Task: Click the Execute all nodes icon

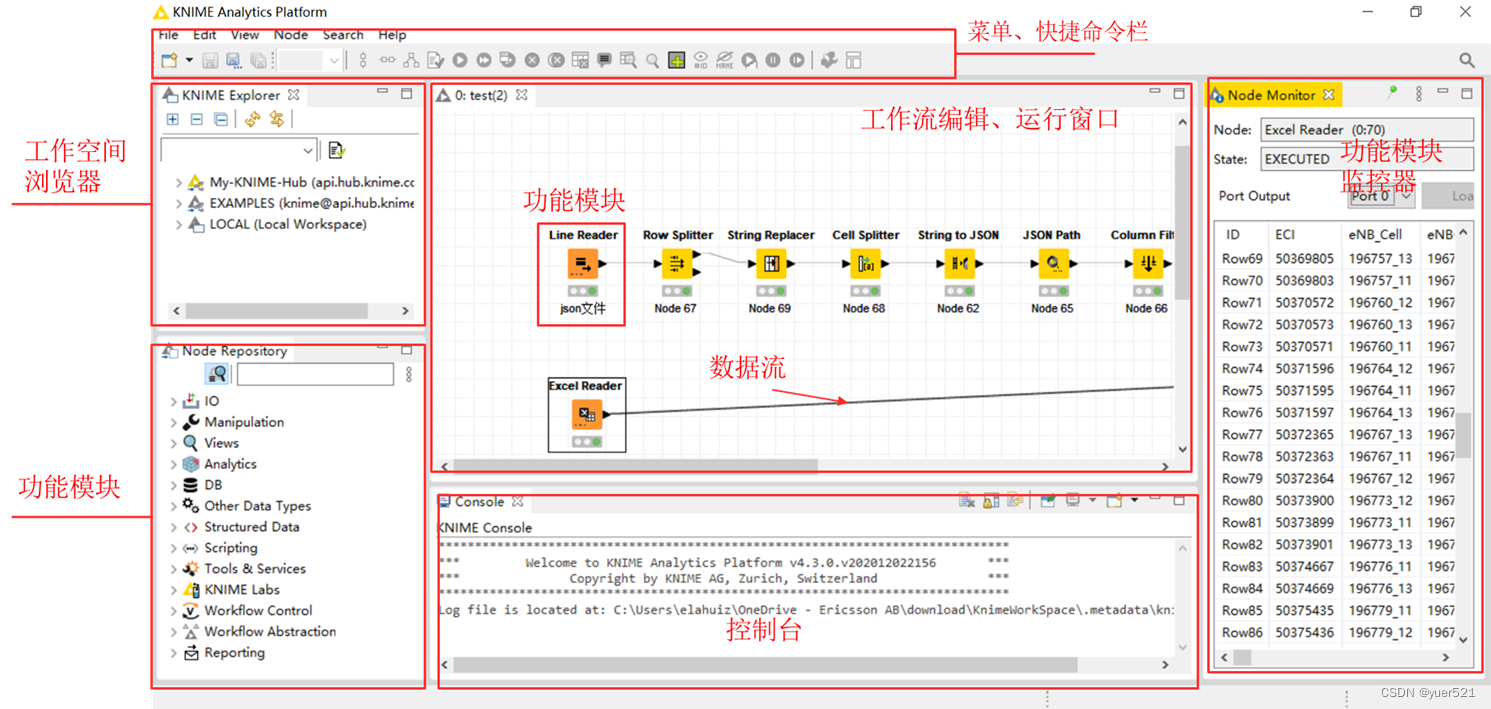Action: pos(484,60)
